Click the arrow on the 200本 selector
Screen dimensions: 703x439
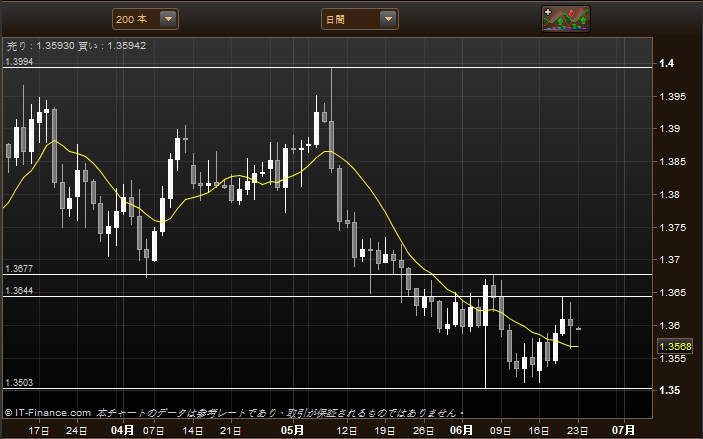[x=169, y=19]
